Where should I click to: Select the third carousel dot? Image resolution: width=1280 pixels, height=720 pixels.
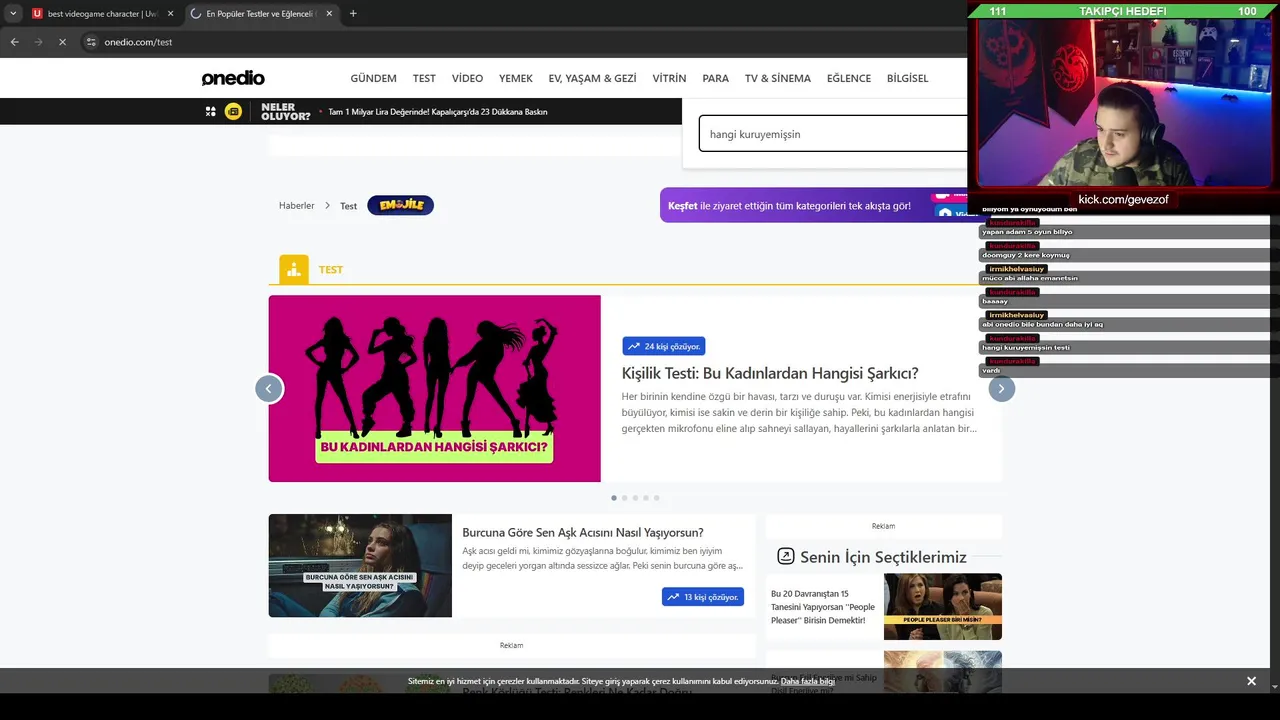coord(635,497)
